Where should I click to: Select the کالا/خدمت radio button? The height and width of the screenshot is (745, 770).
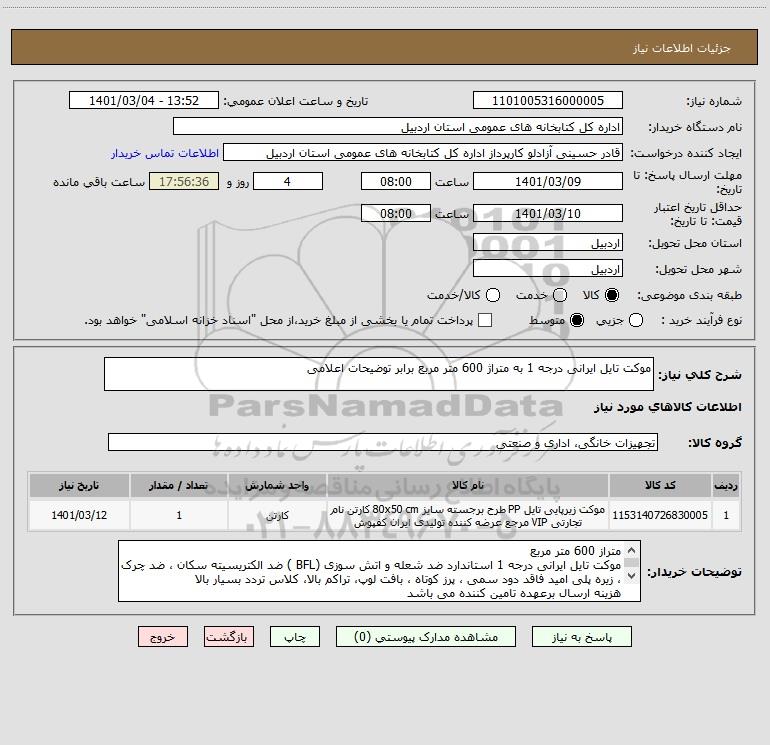coord(493,295)
